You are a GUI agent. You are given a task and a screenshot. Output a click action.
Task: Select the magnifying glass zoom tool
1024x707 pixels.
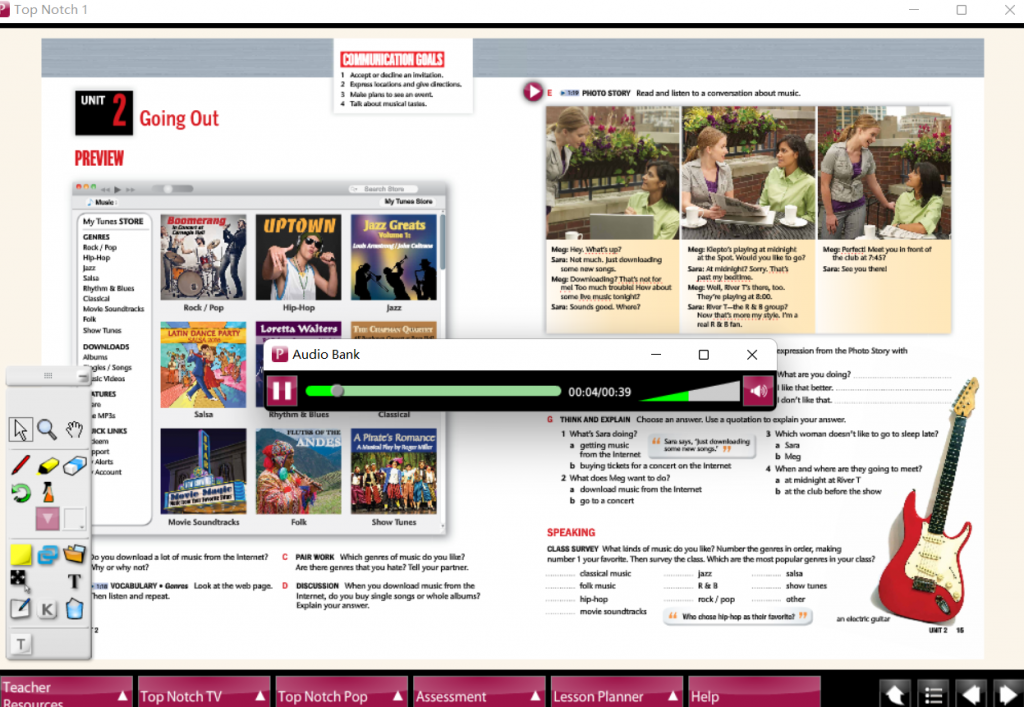tap(47, 430)
